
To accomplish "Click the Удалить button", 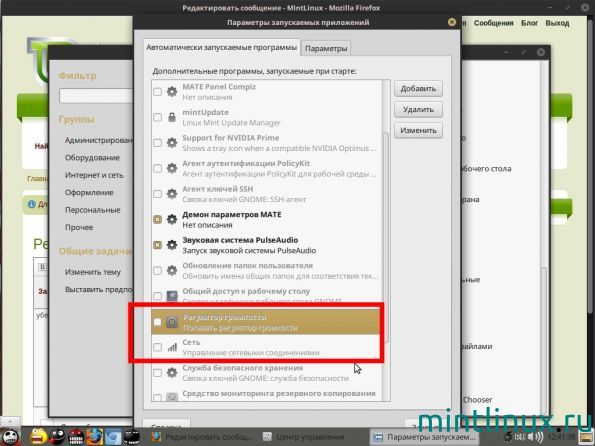I will pos(418,109).
